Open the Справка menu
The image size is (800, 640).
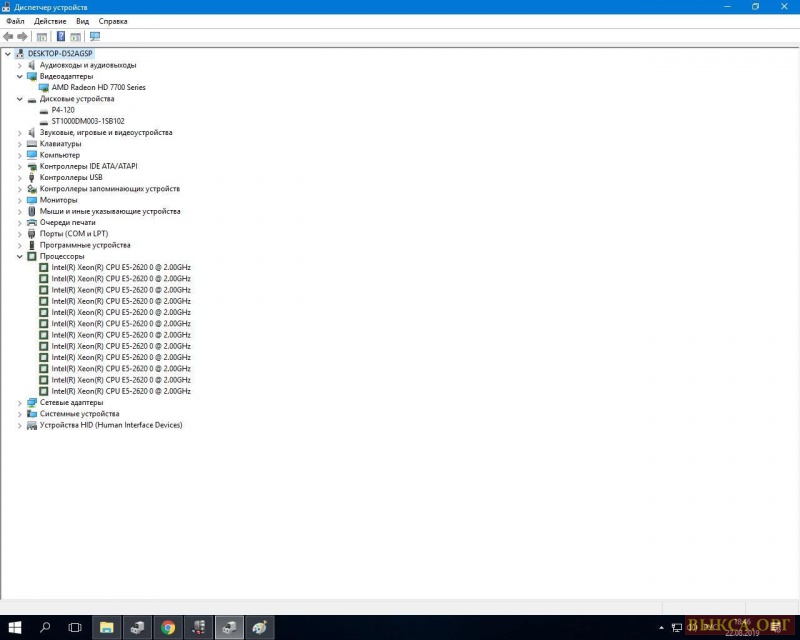click(x=113, y=21)
